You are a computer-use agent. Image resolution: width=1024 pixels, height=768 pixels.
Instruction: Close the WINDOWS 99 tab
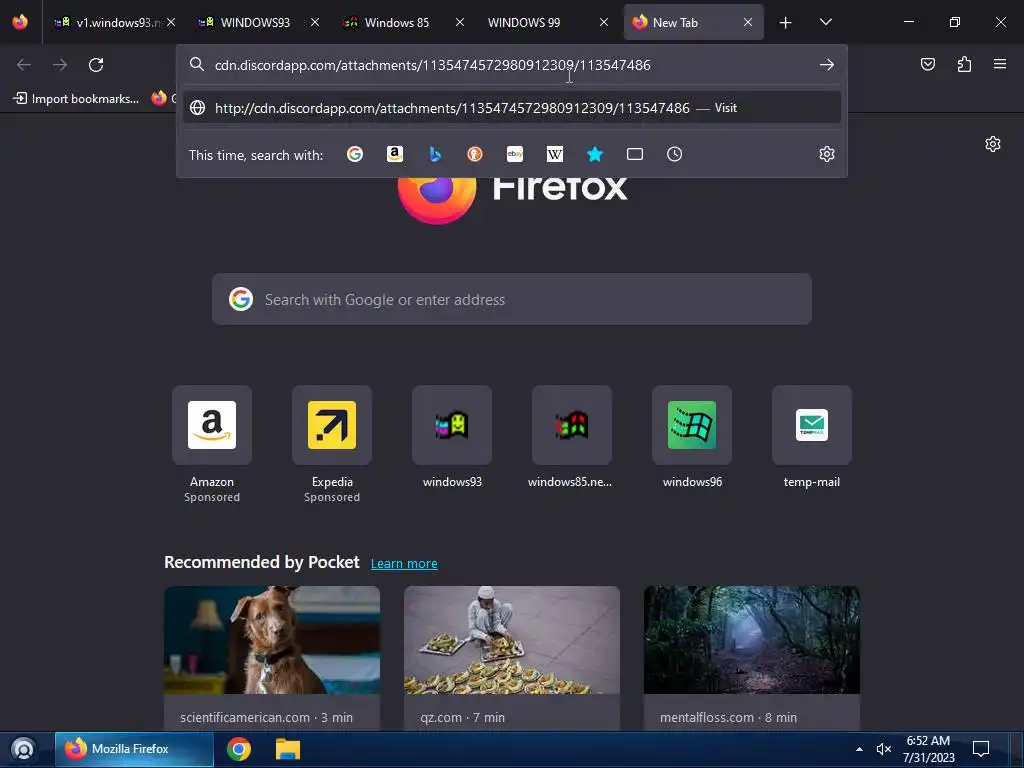(604, 23)
